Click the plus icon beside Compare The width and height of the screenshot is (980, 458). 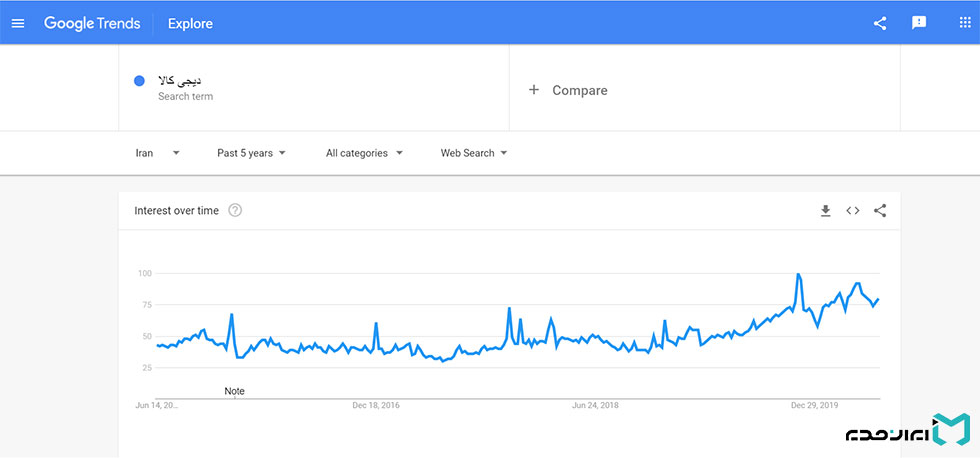(533, 90)
